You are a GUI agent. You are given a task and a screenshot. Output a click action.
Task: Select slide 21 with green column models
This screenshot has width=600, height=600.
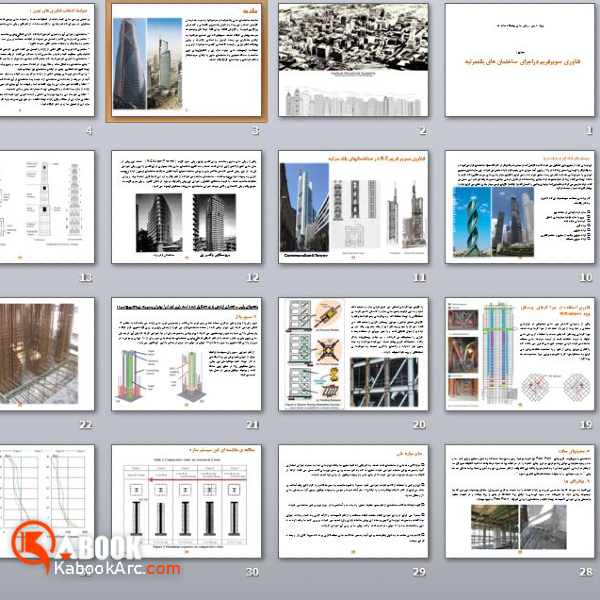[x=186, y=354]
